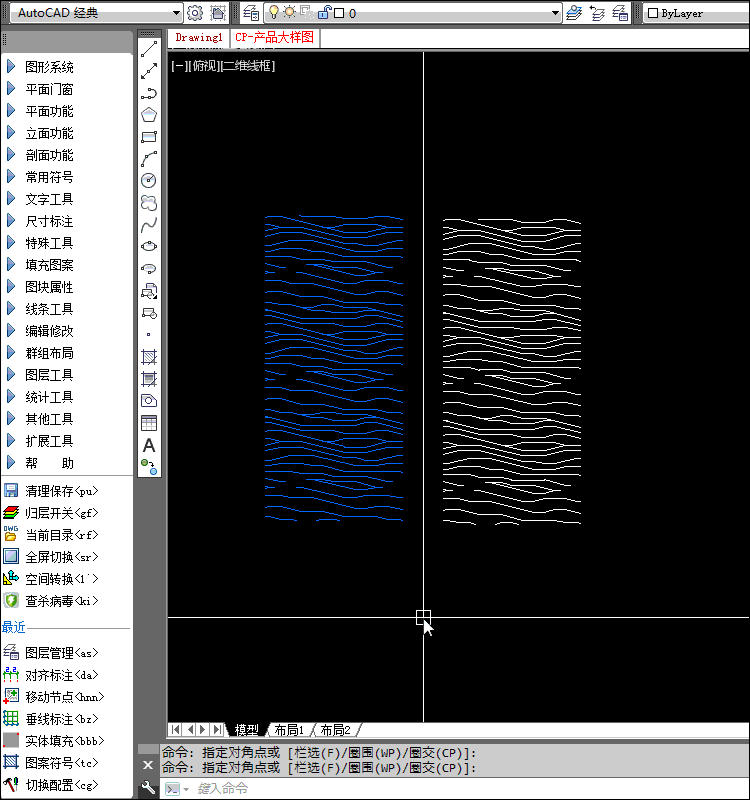Open command line customize wrench
The width and height of the screenshot is (750, 800).
pyautogui.click(x=148, y=787)
